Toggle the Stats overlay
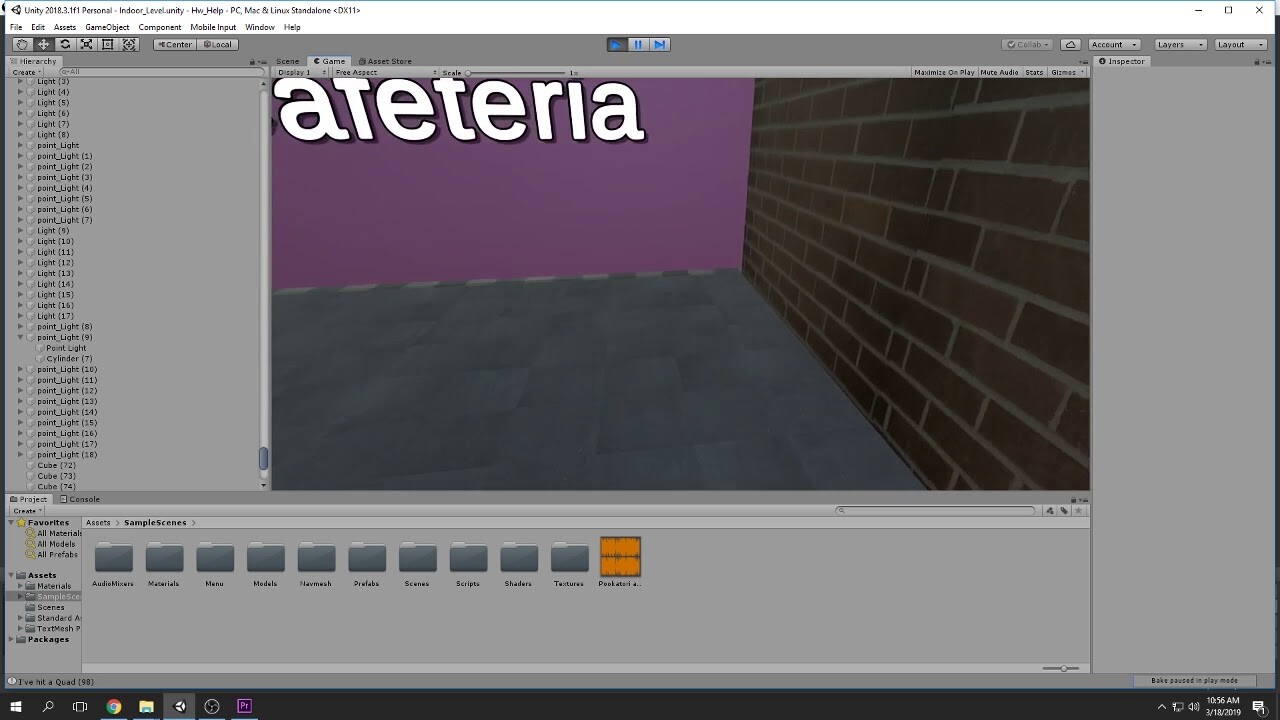This screenshot has width=1280, height=720. 1034,72
